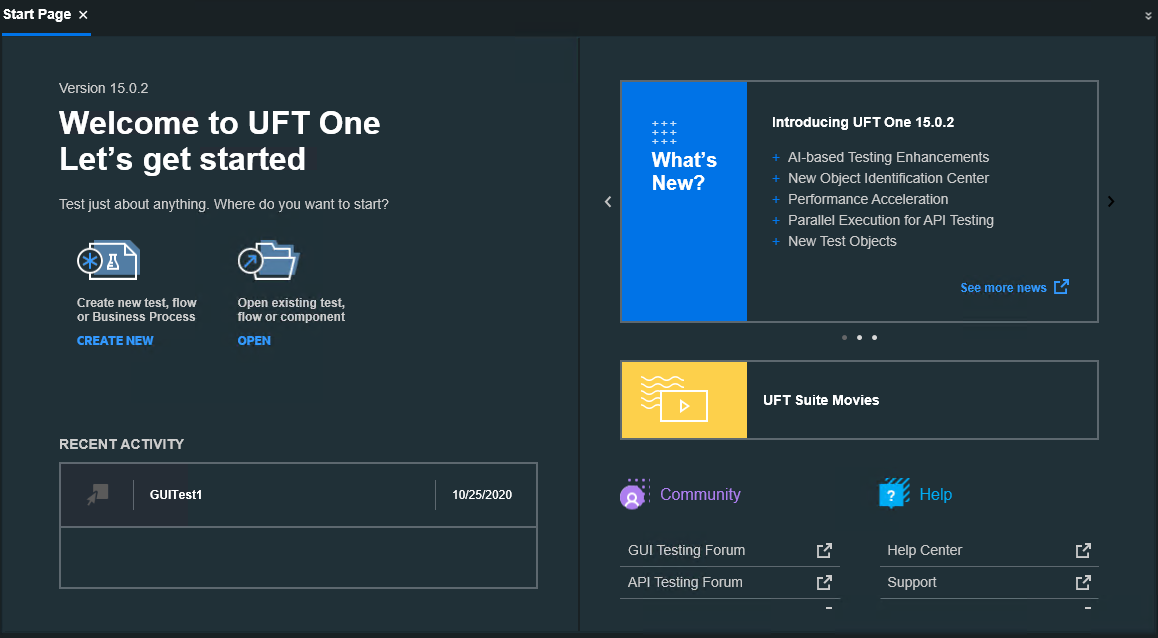Click the CREATE NEW link
This screenshot has width=1158, height=638.
(115, 341)
